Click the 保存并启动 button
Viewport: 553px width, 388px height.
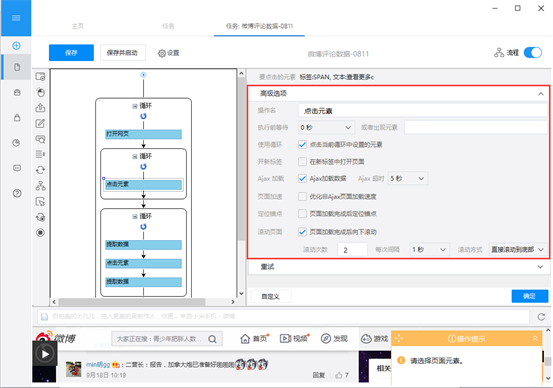pyautogui.click(x=122, y=53)
